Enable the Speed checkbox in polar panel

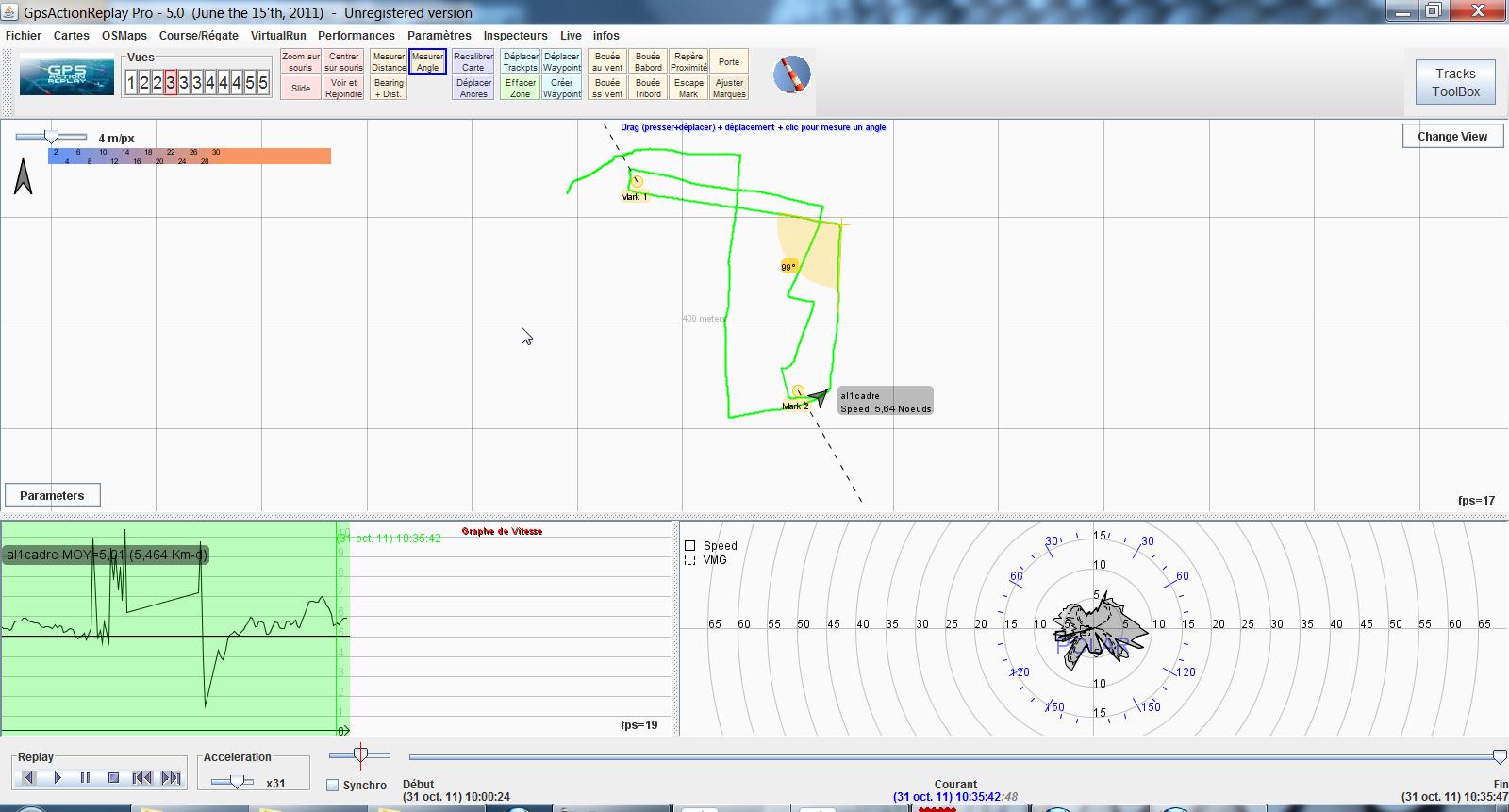coord(689,545)
